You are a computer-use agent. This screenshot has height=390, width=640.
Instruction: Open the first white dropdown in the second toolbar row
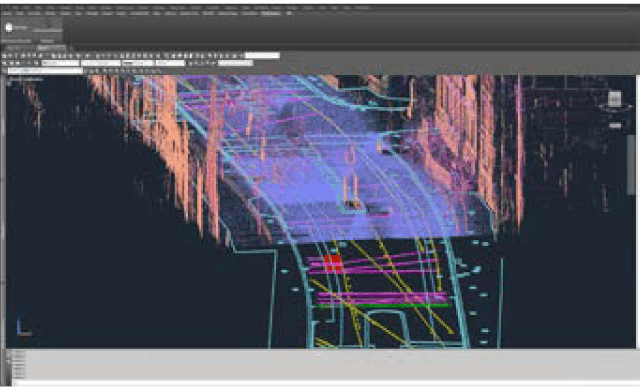(60, 63)
